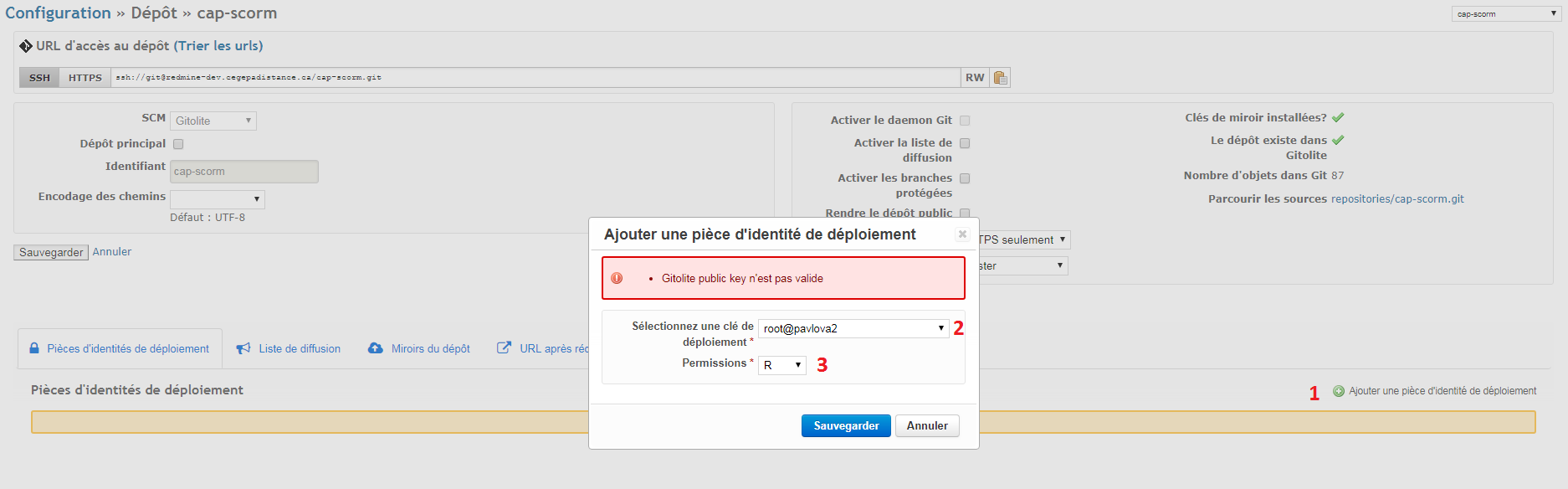Click the copy URL clipboard icon
This screenshot has height=489, width=1568.
pos(1000,78)
